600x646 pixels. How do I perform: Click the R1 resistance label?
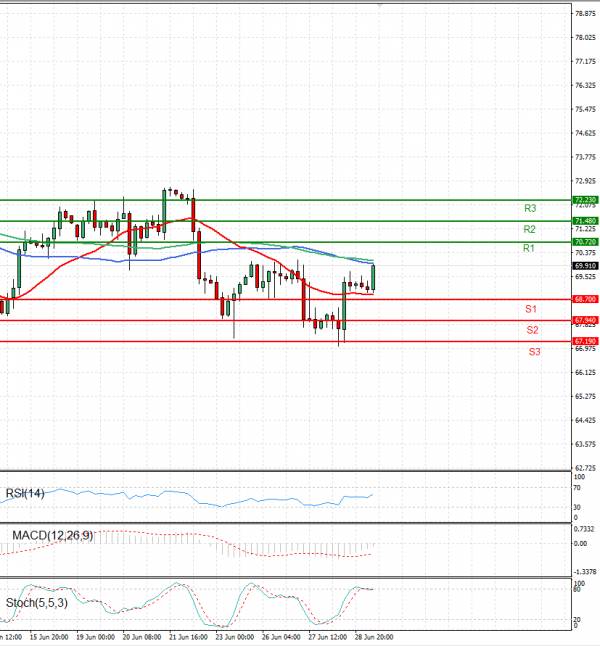[x=529, y=248]
